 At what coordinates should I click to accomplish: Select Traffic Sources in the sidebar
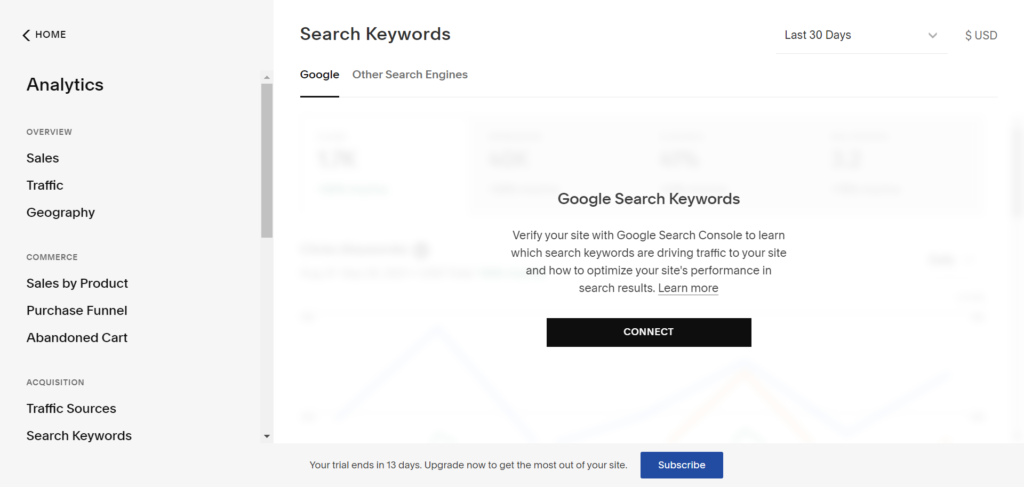(71, 408)
